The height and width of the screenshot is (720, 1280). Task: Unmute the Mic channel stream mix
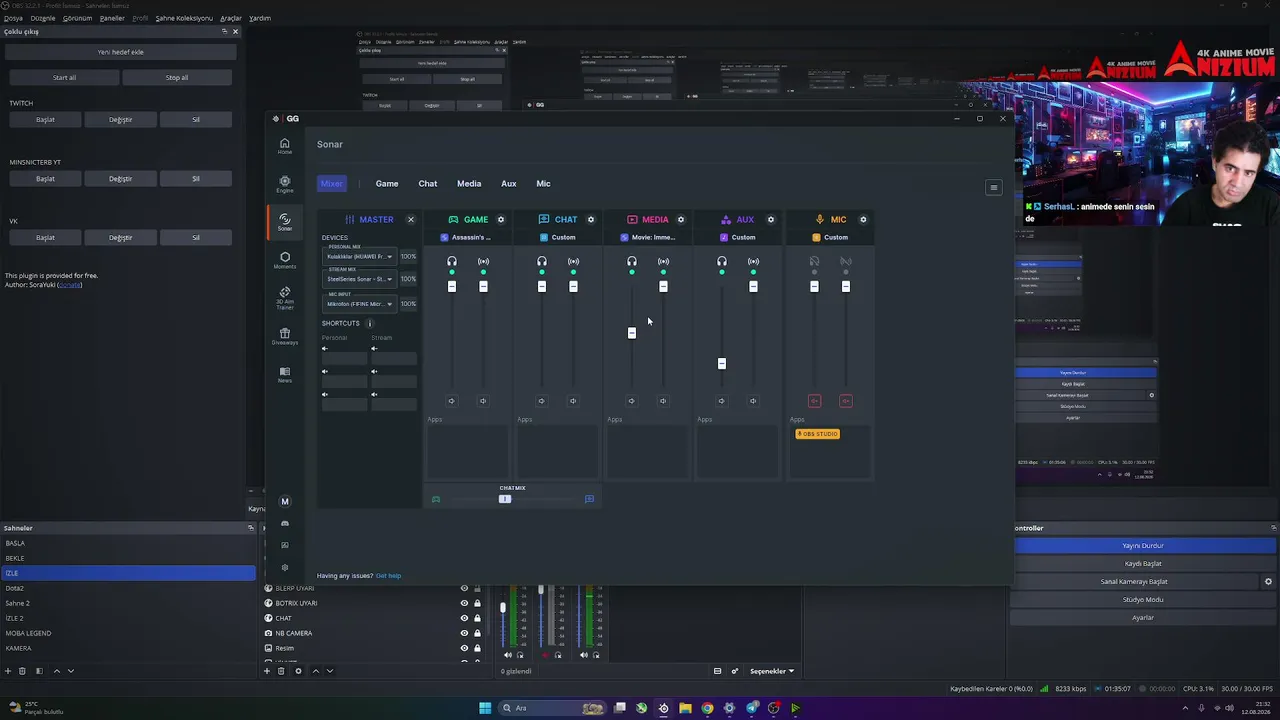846,401
